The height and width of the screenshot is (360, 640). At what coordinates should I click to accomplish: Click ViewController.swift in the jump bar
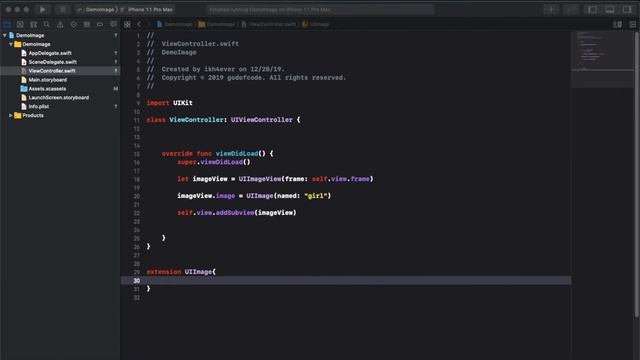click(269, 24)
